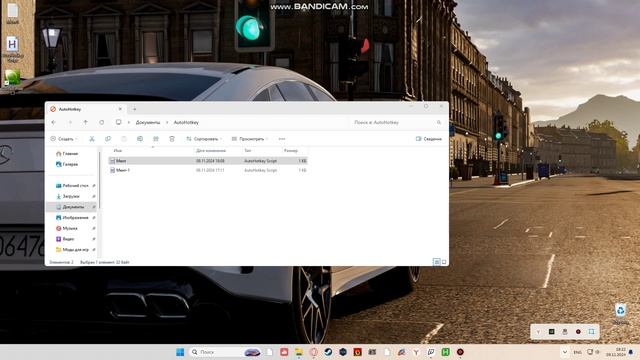Open the green ball shortcut on desktop
640x360 pixels.
[12, 78]
